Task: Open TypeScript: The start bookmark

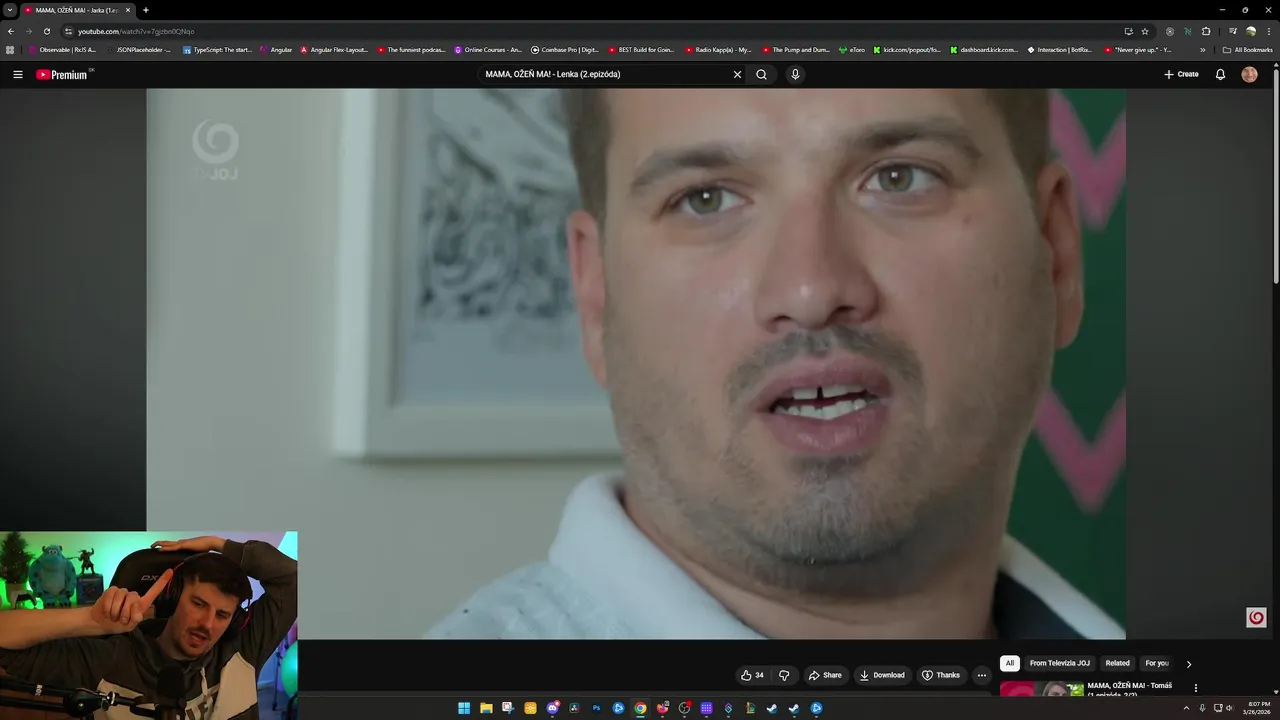Action: pyautogui.click(x=217, y=49)
